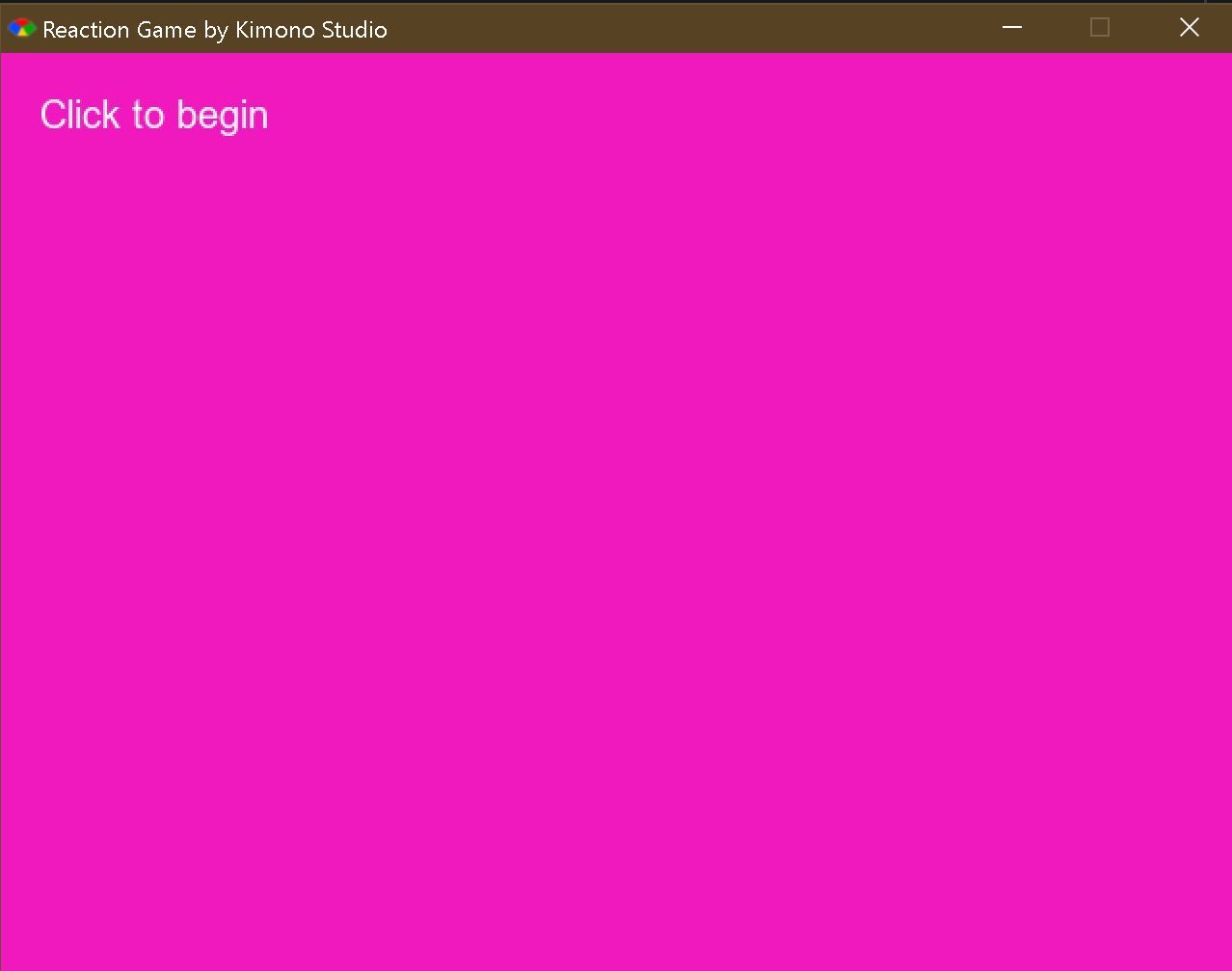Click the multicolored icon beside the window title
Screen dimensions: 1232x971
[x=21, y=28]
